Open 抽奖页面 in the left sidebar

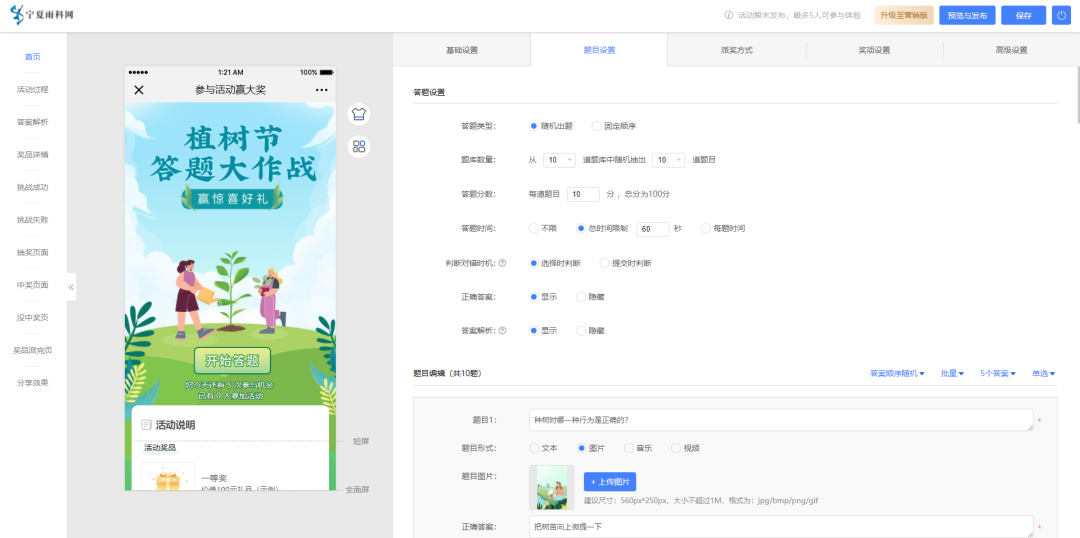click(x=33, y=252)
